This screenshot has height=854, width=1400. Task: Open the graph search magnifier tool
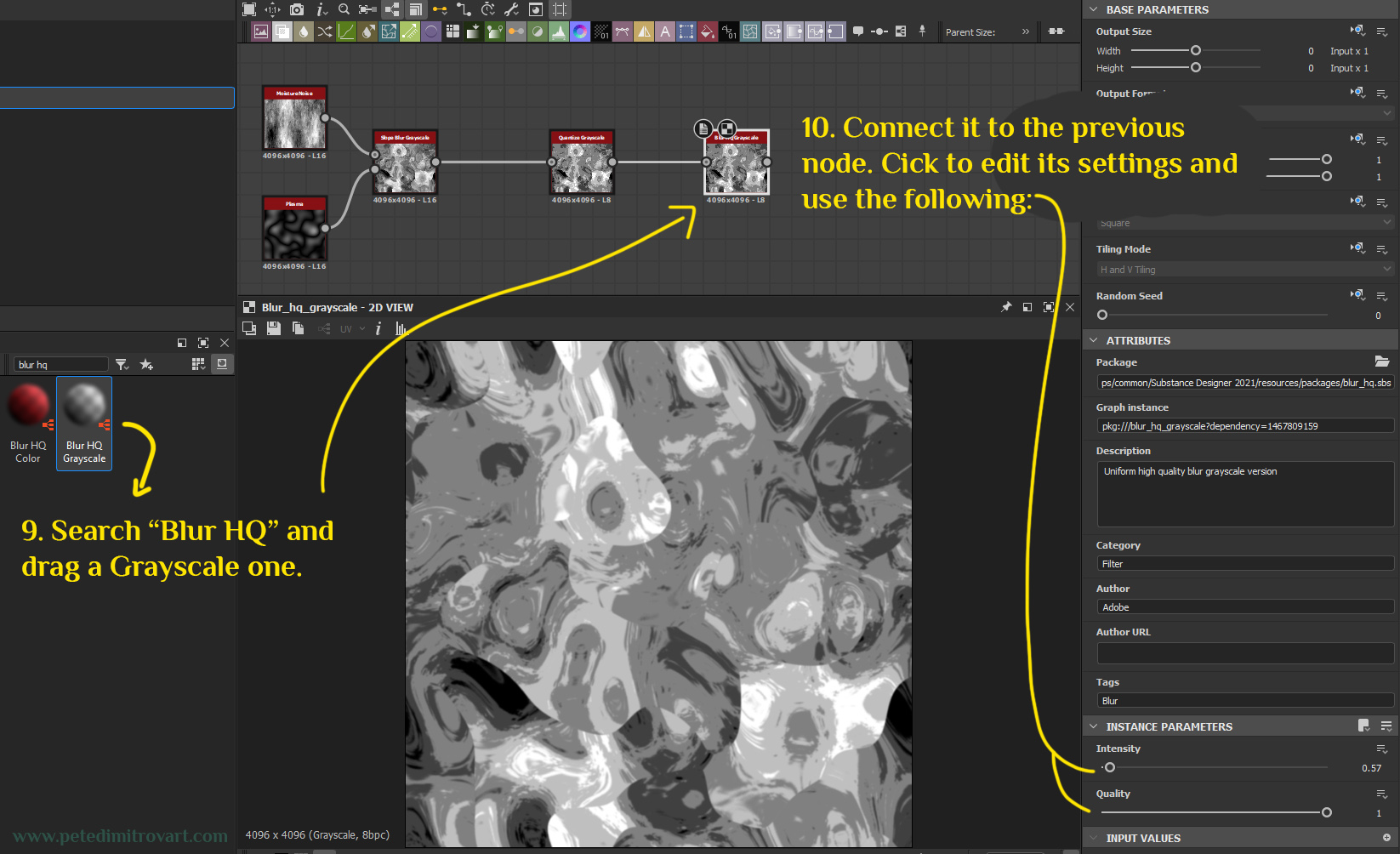[344, 9]
